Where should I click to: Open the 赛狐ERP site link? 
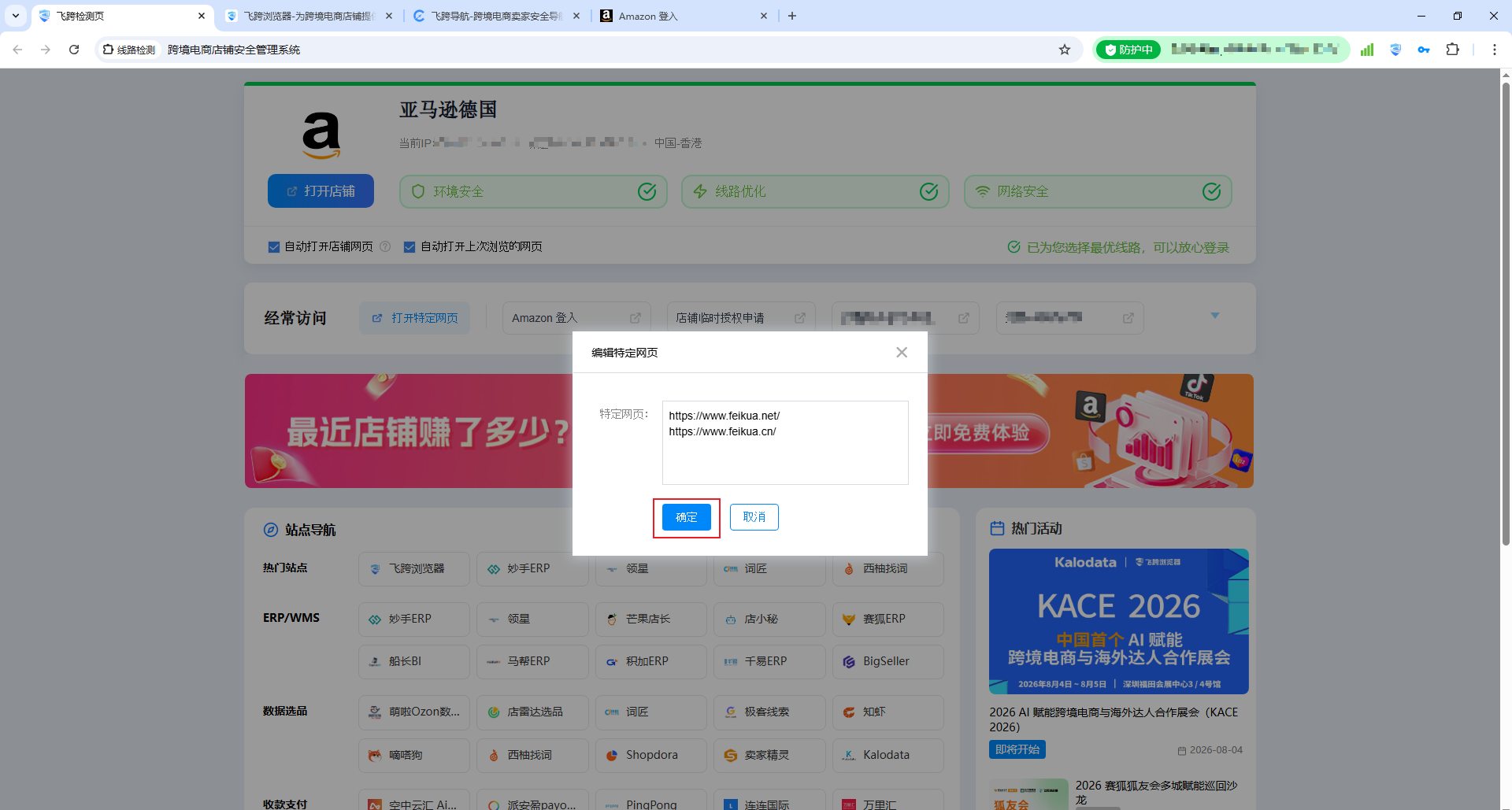[888, 619]
